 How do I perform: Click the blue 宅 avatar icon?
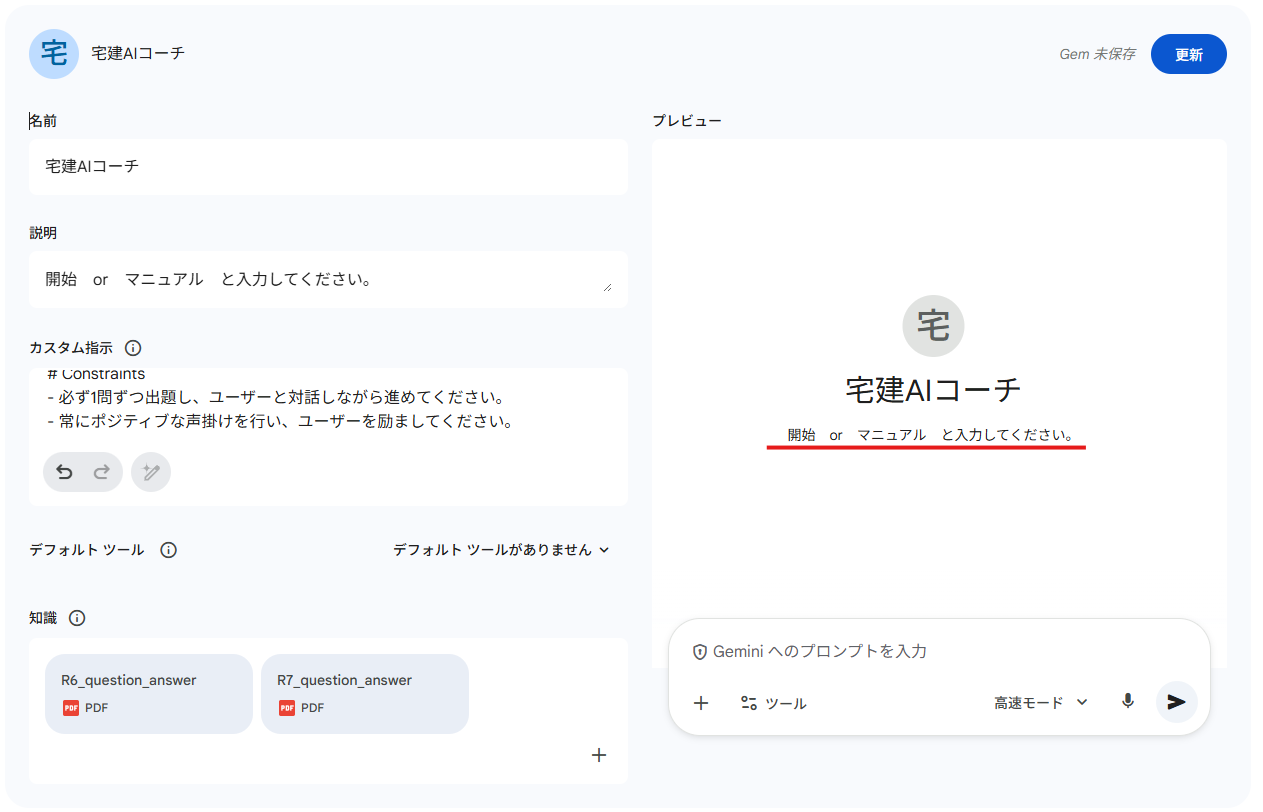click(54, 54)
